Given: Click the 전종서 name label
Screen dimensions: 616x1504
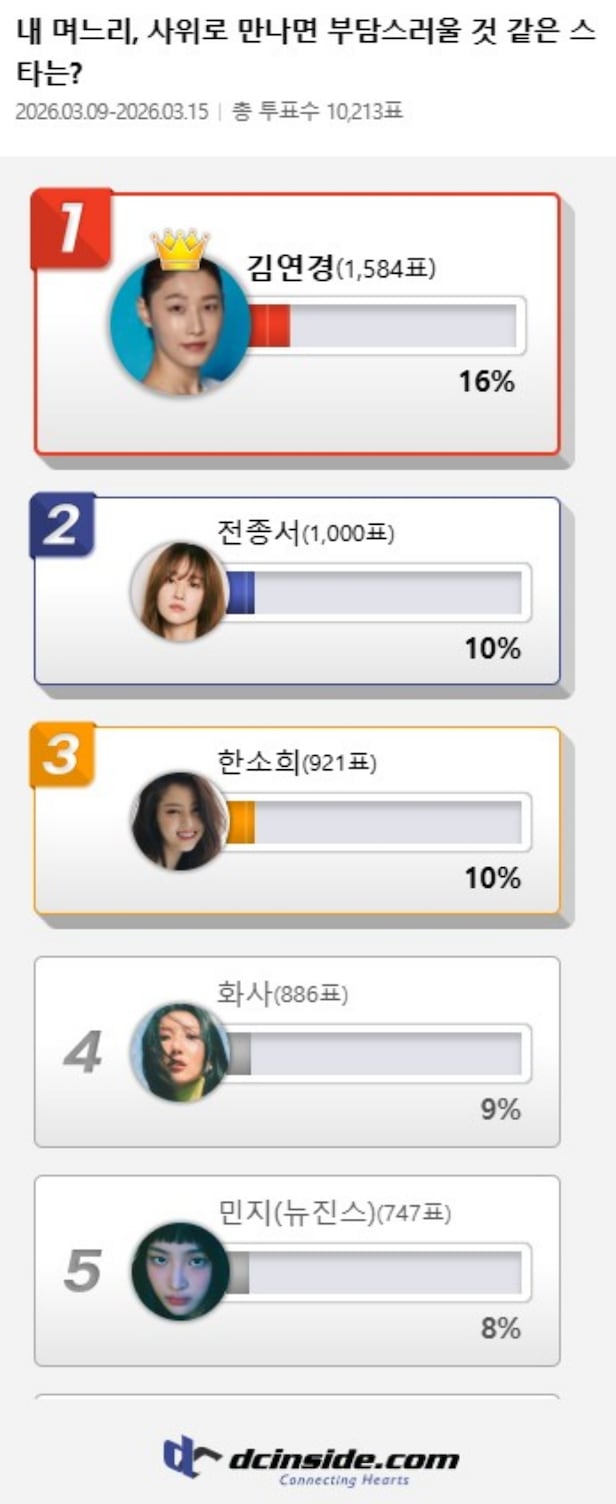Looking at the screenshot, I should click(258, 532).
